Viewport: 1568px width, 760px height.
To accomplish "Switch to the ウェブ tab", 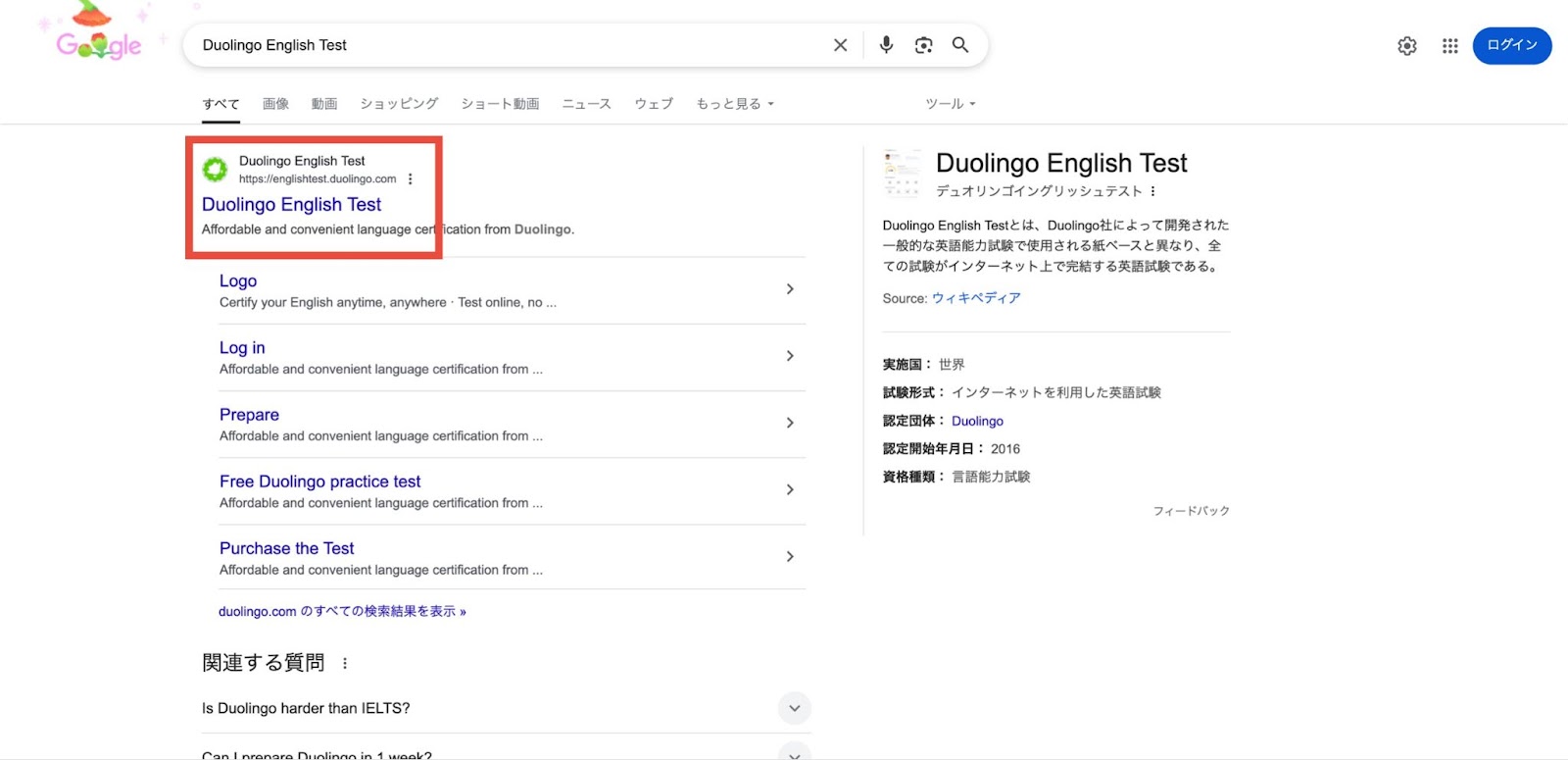I will tap(654, 104).
